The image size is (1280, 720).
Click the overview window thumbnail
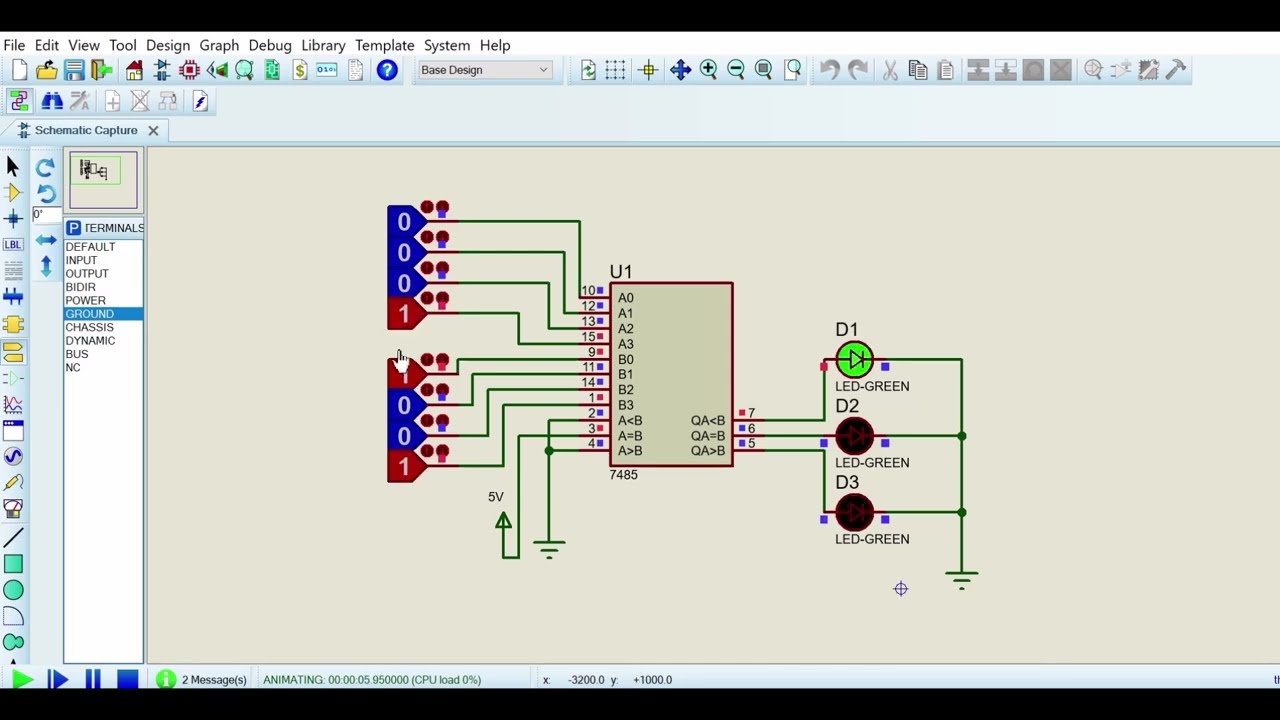point(103,180)
